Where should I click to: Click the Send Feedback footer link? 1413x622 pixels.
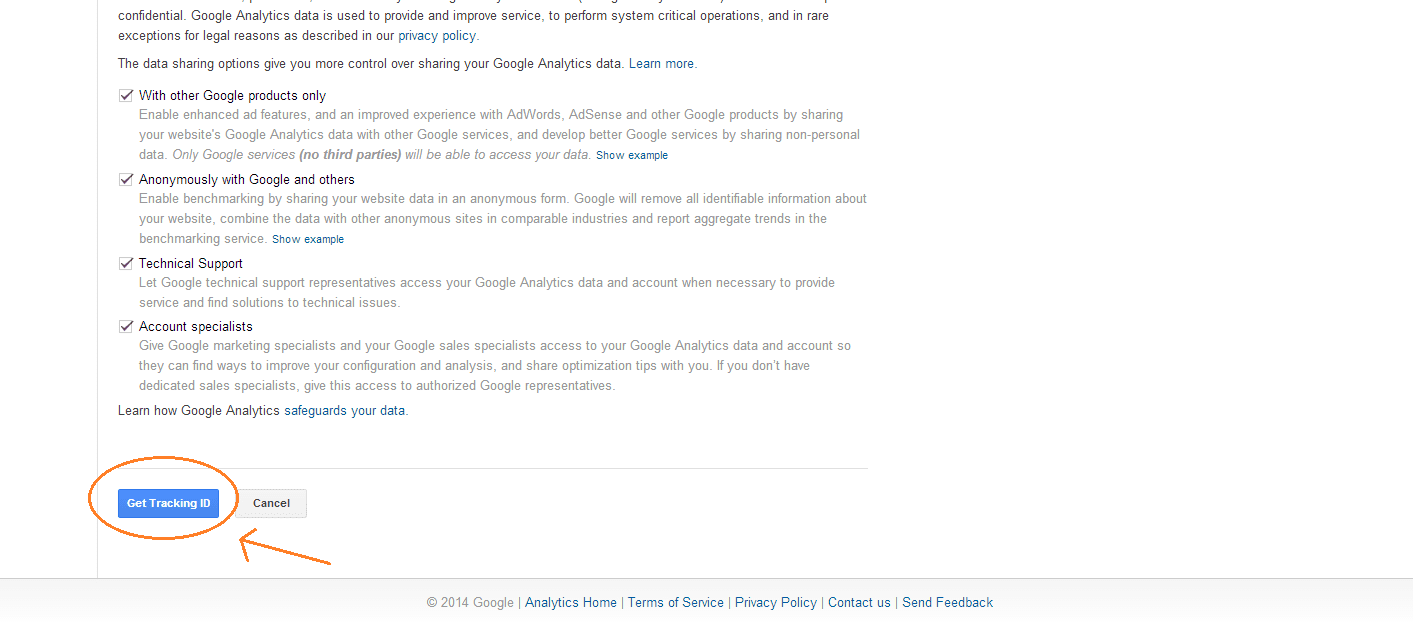[x=947, y=603]
